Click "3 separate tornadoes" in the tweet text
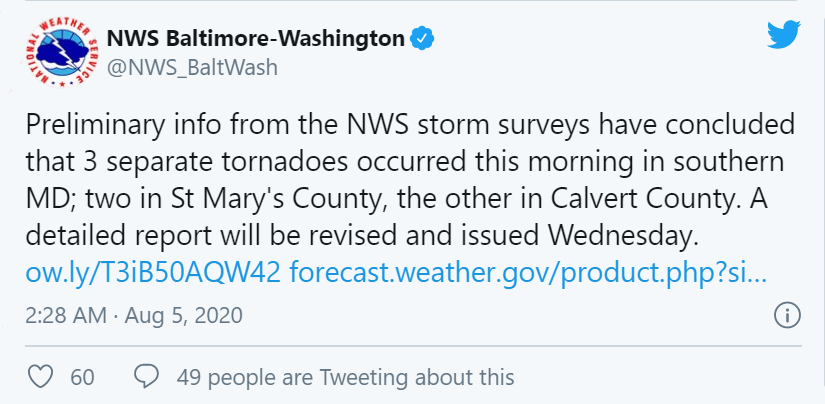This screenshot has height=404, width=825. click(183, 164)
